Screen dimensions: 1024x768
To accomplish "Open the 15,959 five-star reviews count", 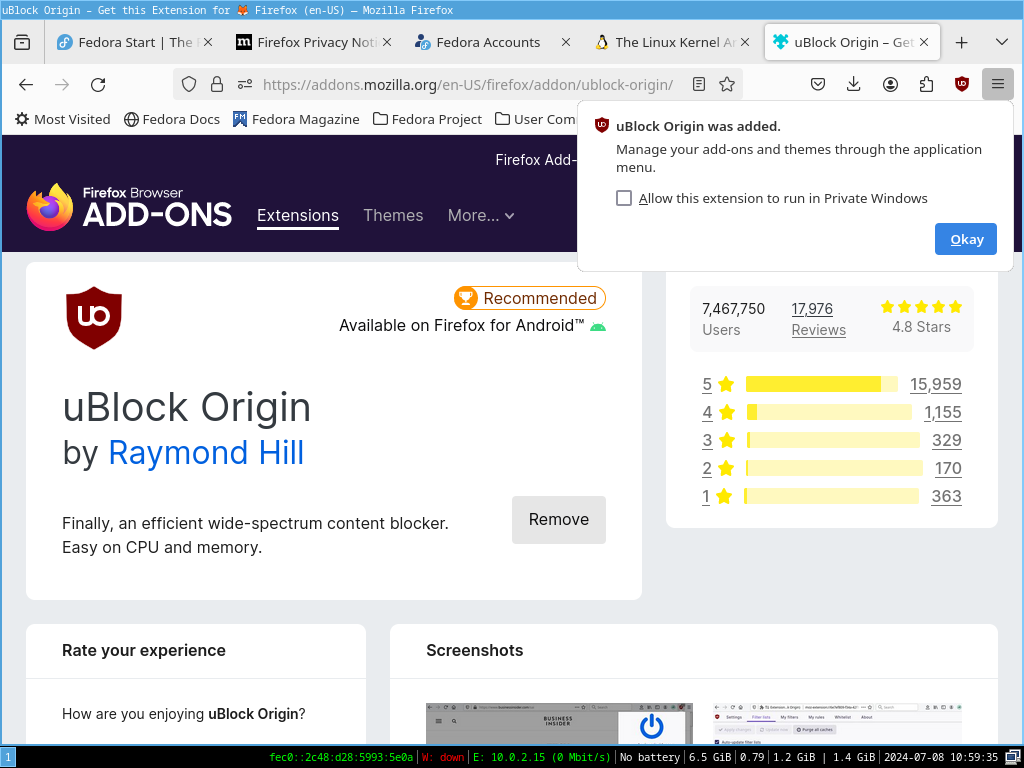I will pyautogui.click(x=936, y=384).
